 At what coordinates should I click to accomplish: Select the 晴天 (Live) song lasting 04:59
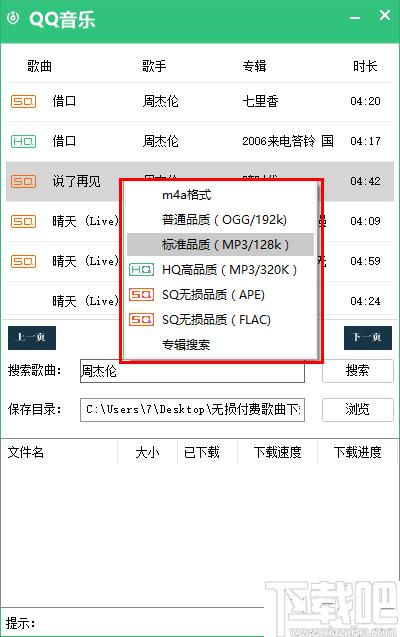coord(85,261)
